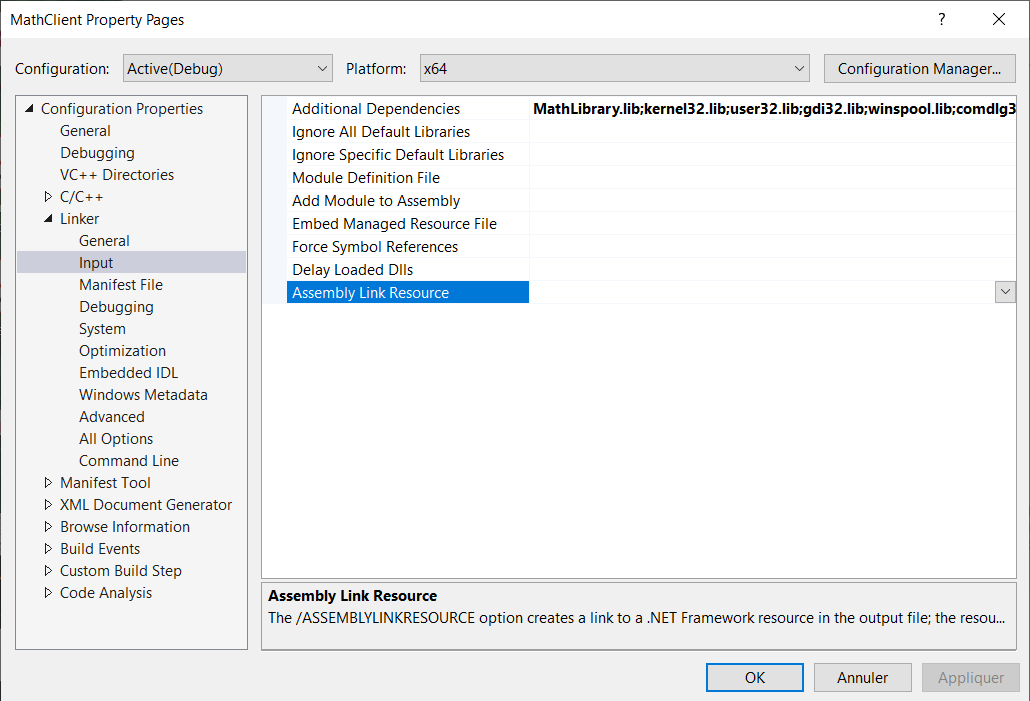The height and width of the screenshot is (701, 1030).
Task: Open the Linker All Options page
Action: click(116, 439)
